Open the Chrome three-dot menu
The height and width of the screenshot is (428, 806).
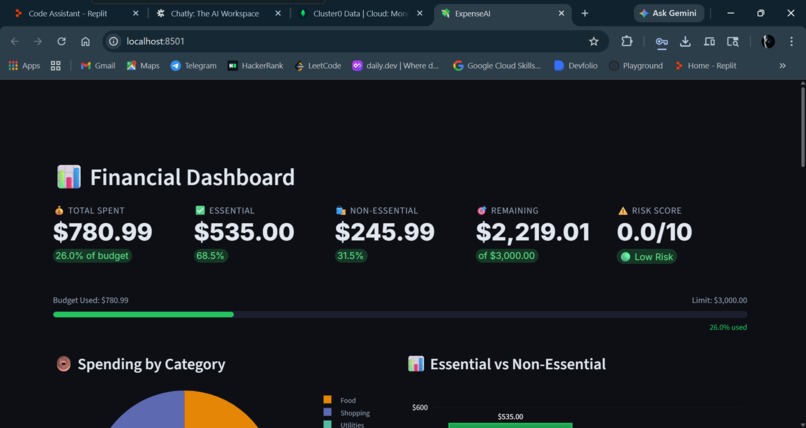pyautogui.click(x=791, y=41)
